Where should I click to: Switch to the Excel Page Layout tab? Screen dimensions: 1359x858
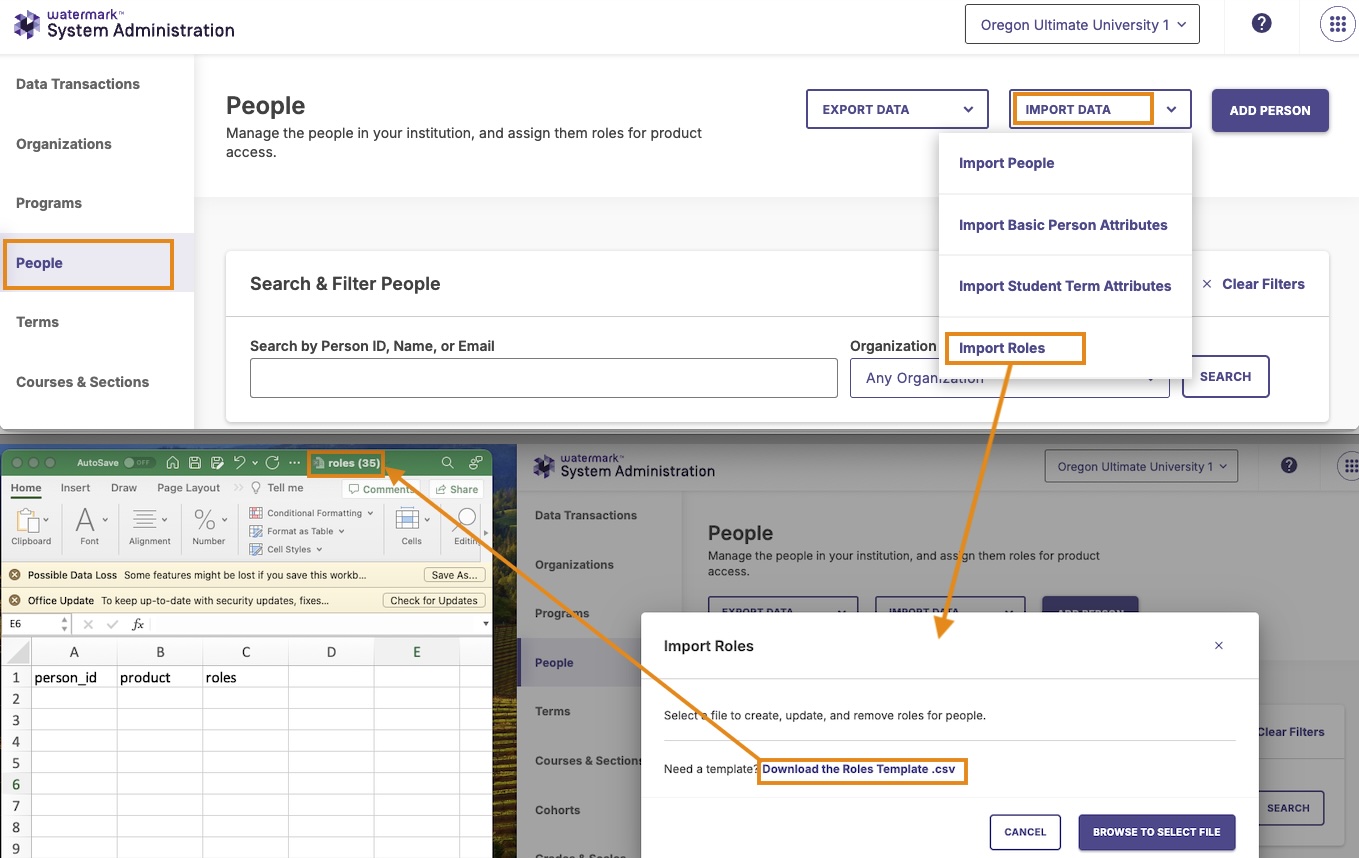click(188, 488)
